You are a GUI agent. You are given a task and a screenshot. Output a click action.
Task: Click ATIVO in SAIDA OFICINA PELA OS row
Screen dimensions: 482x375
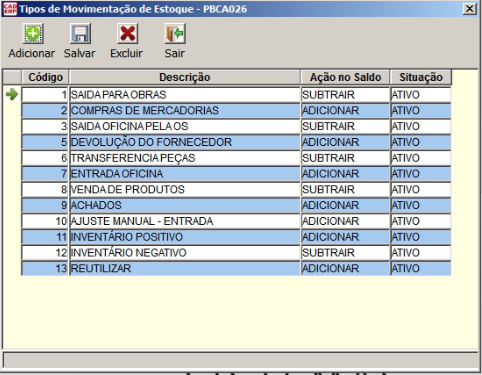[421, 126]
